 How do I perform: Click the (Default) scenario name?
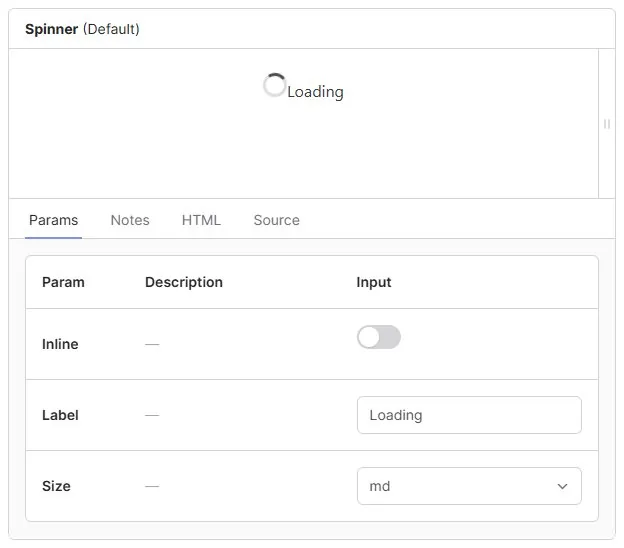coord(111,29)
